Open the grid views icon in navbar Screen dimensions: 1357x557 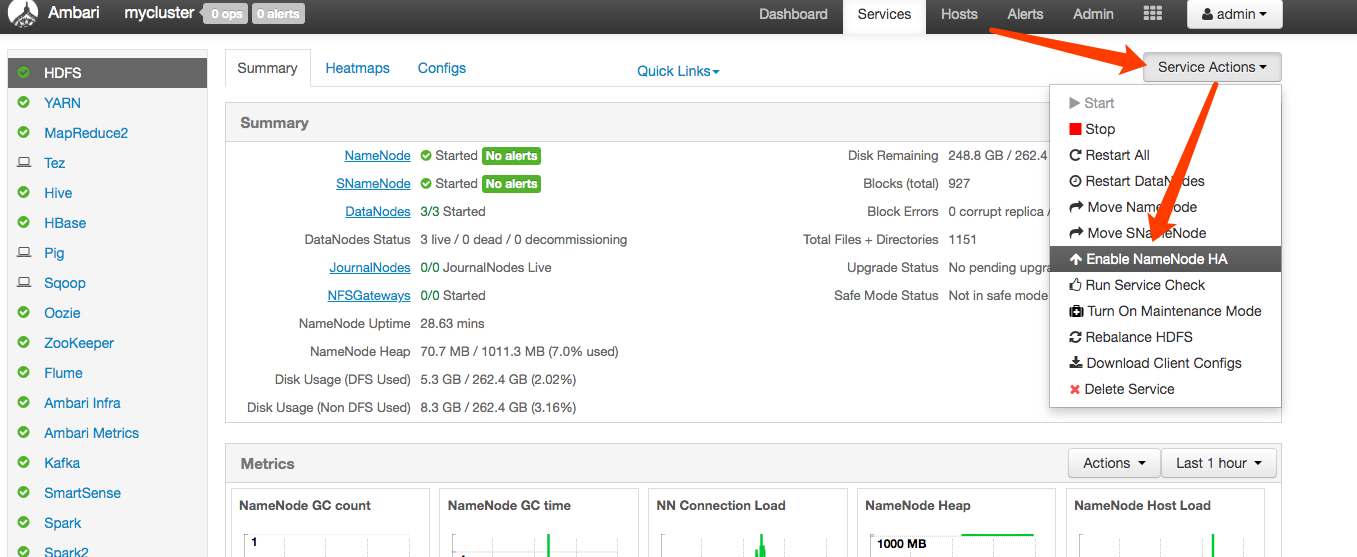pos(1153,14)
